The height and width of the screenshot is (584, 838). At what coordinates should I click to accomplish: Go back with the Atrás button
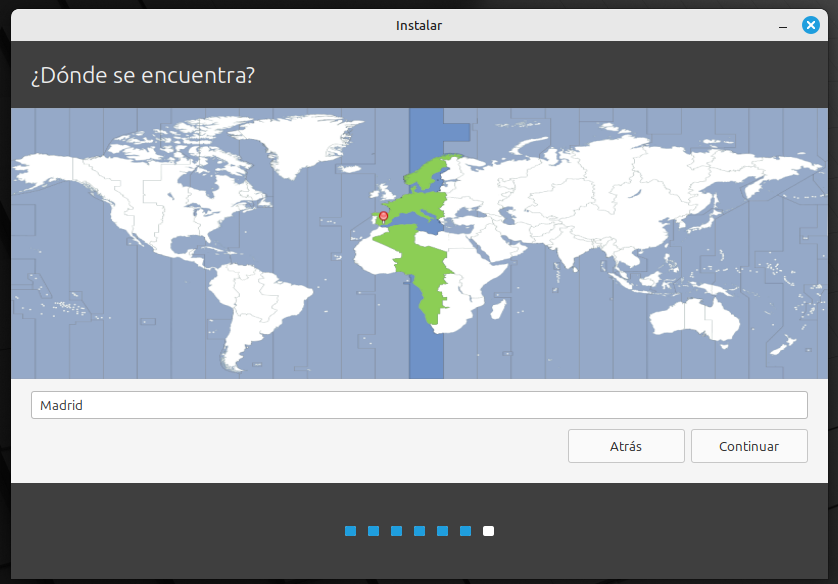coord(626,446)
